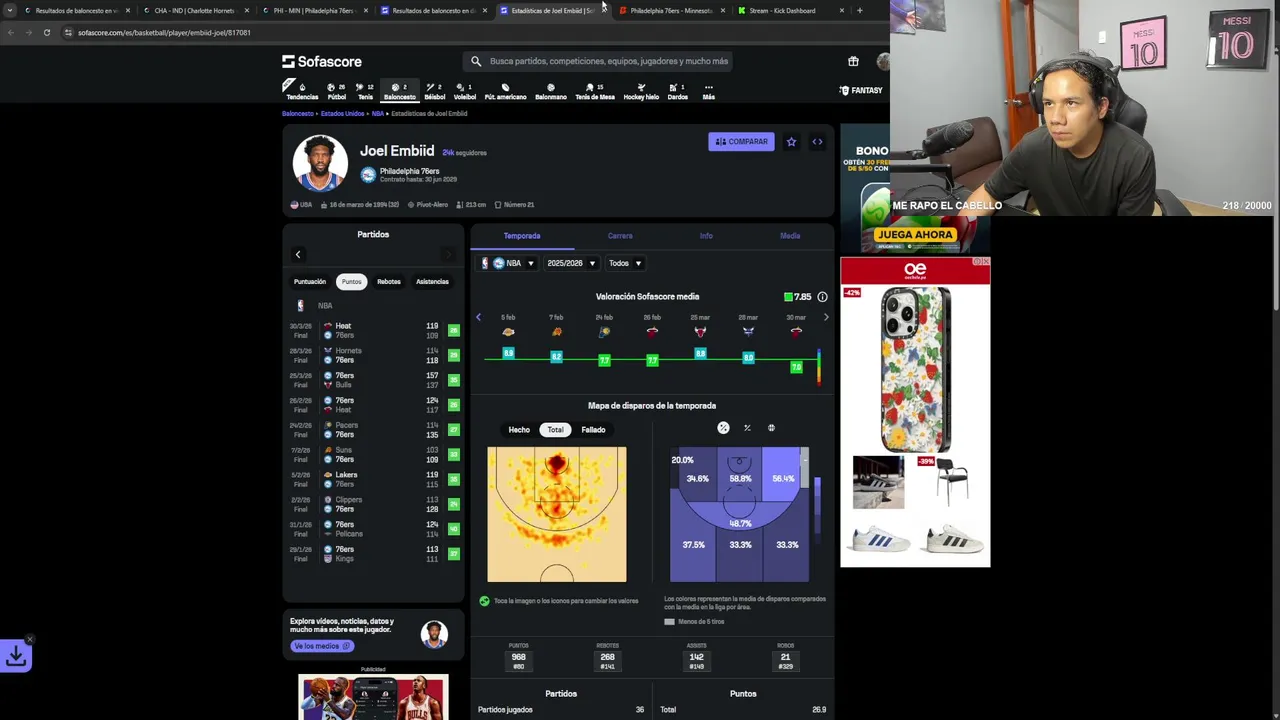Open the Hornets vs 76ers 114-118 match

tap(373, 355)
